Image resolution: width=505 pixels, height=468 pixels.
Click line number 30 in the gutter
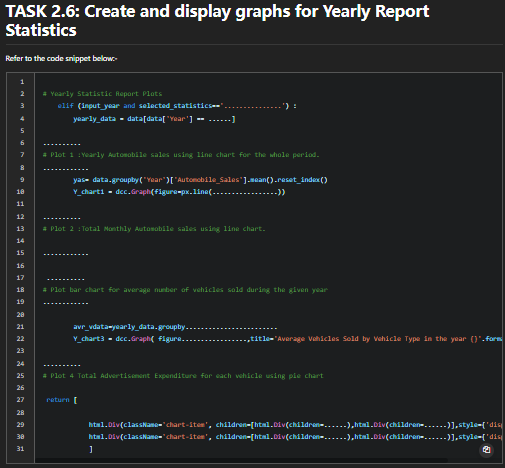(20, 437)
